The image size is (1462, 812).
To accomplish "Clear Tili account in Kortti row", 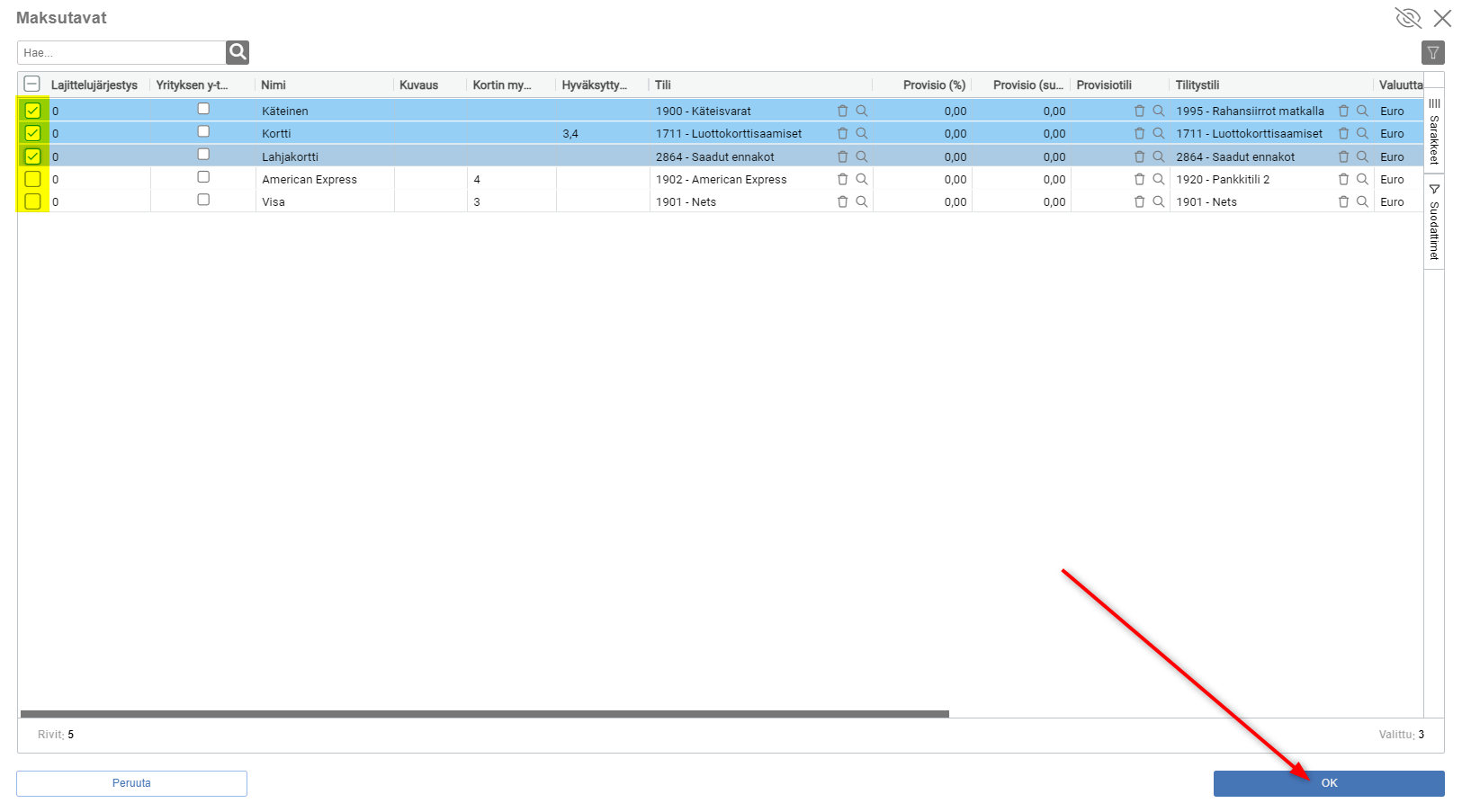I will [x=843, y=133].
